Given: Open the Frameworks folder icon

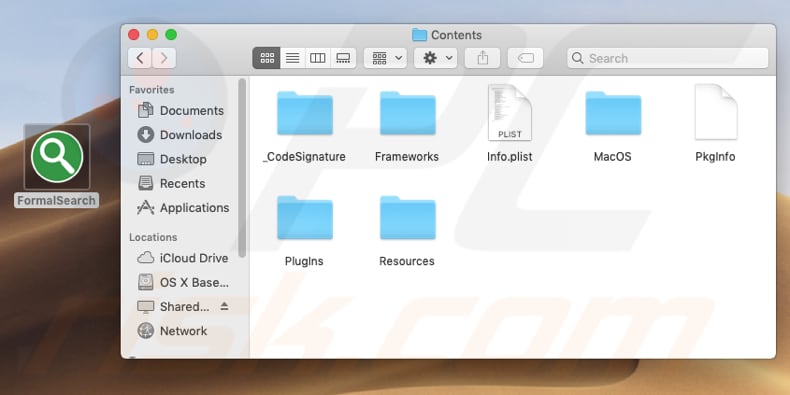Looking at the screenshot, I should click(408, 113).
